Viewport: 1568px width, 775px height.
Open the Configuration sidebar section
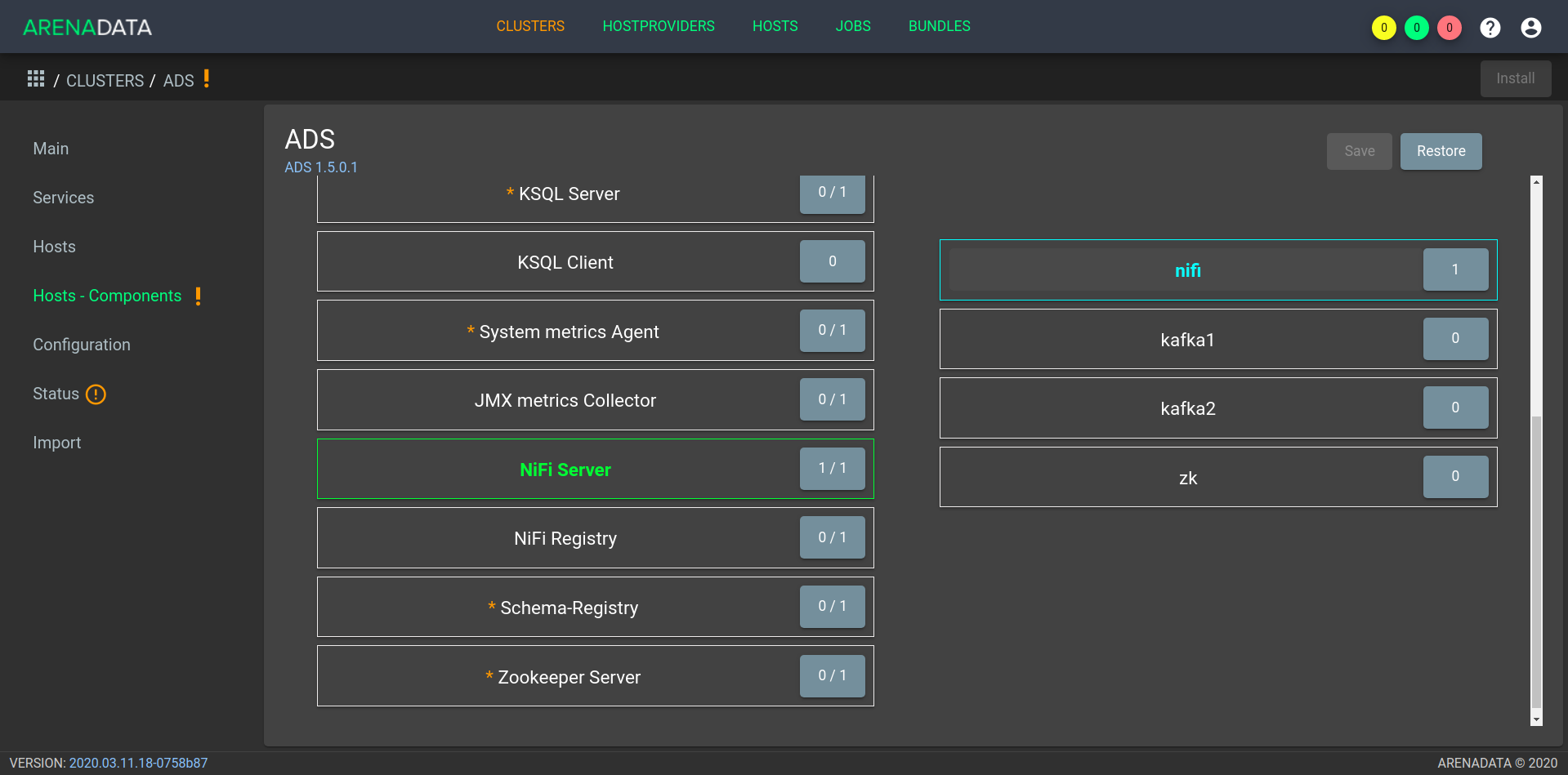(82, 345)
